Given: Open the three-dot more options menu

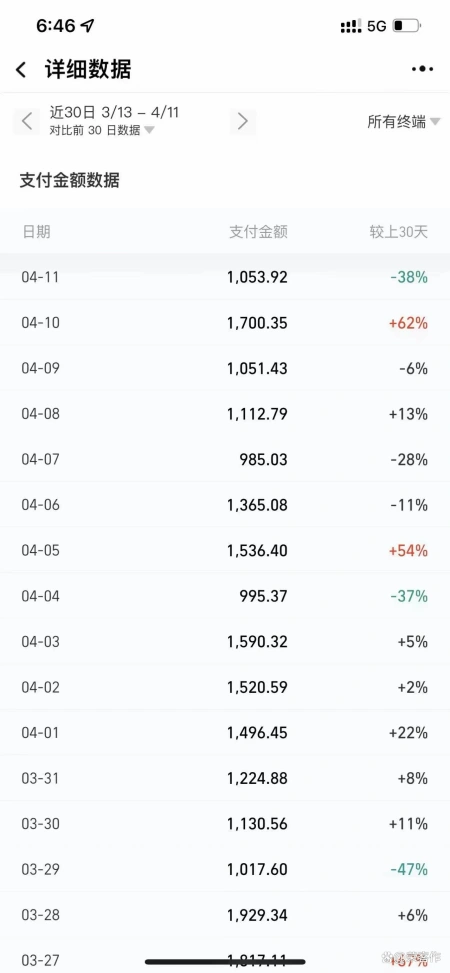Looking at the screenshot, I should (423, 69).
